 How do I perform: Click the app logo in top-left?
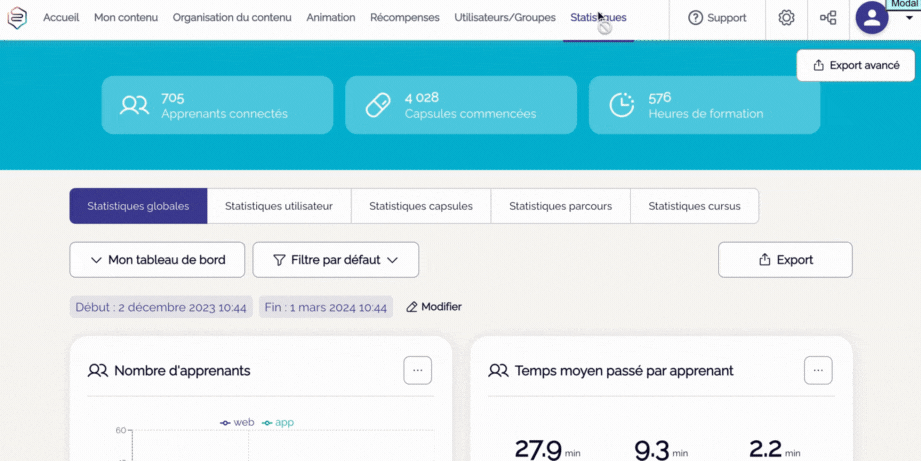coord(18,18)
